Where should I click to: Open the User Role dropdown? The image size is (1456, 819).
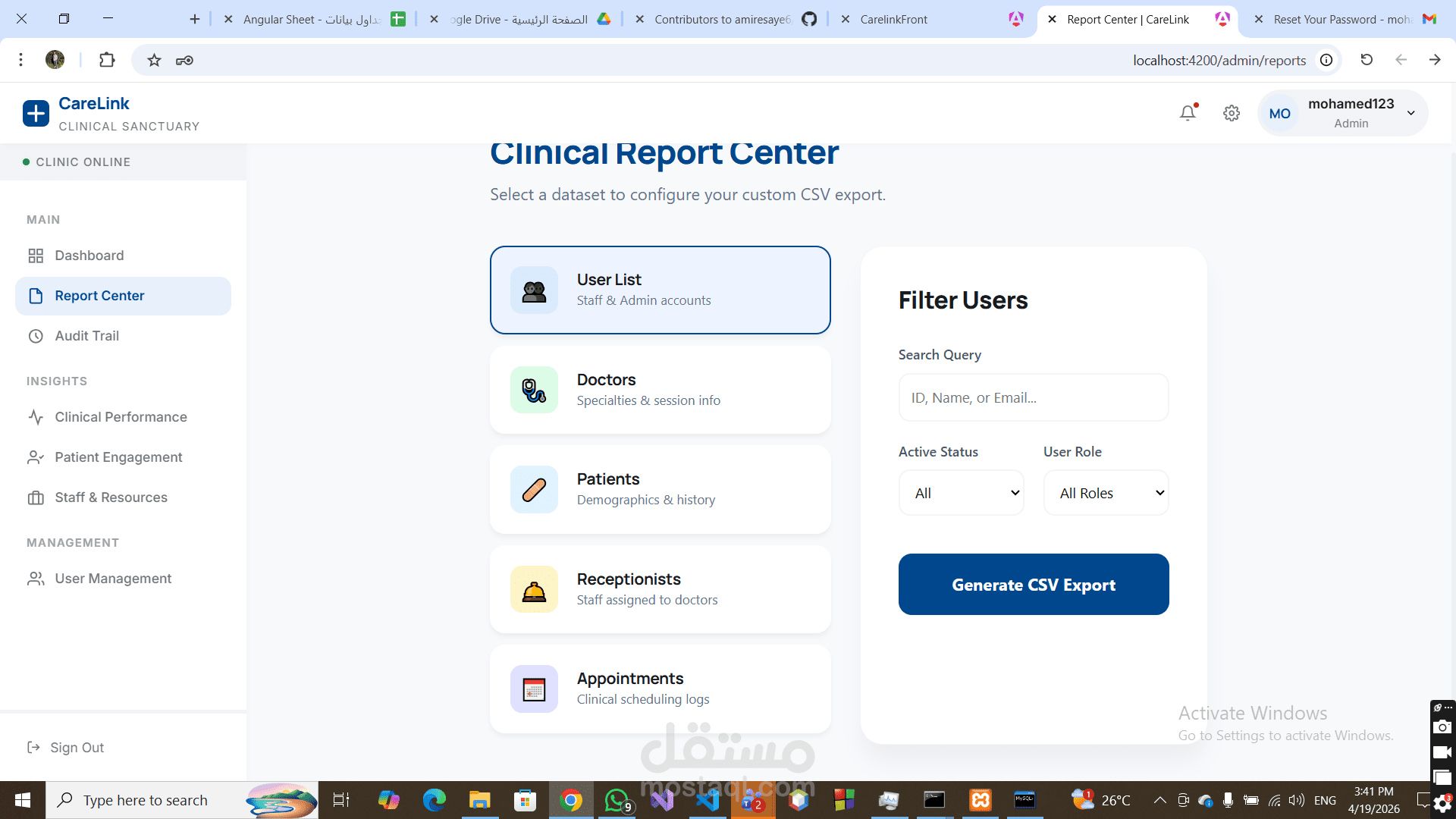click(x=1106, y=493)
